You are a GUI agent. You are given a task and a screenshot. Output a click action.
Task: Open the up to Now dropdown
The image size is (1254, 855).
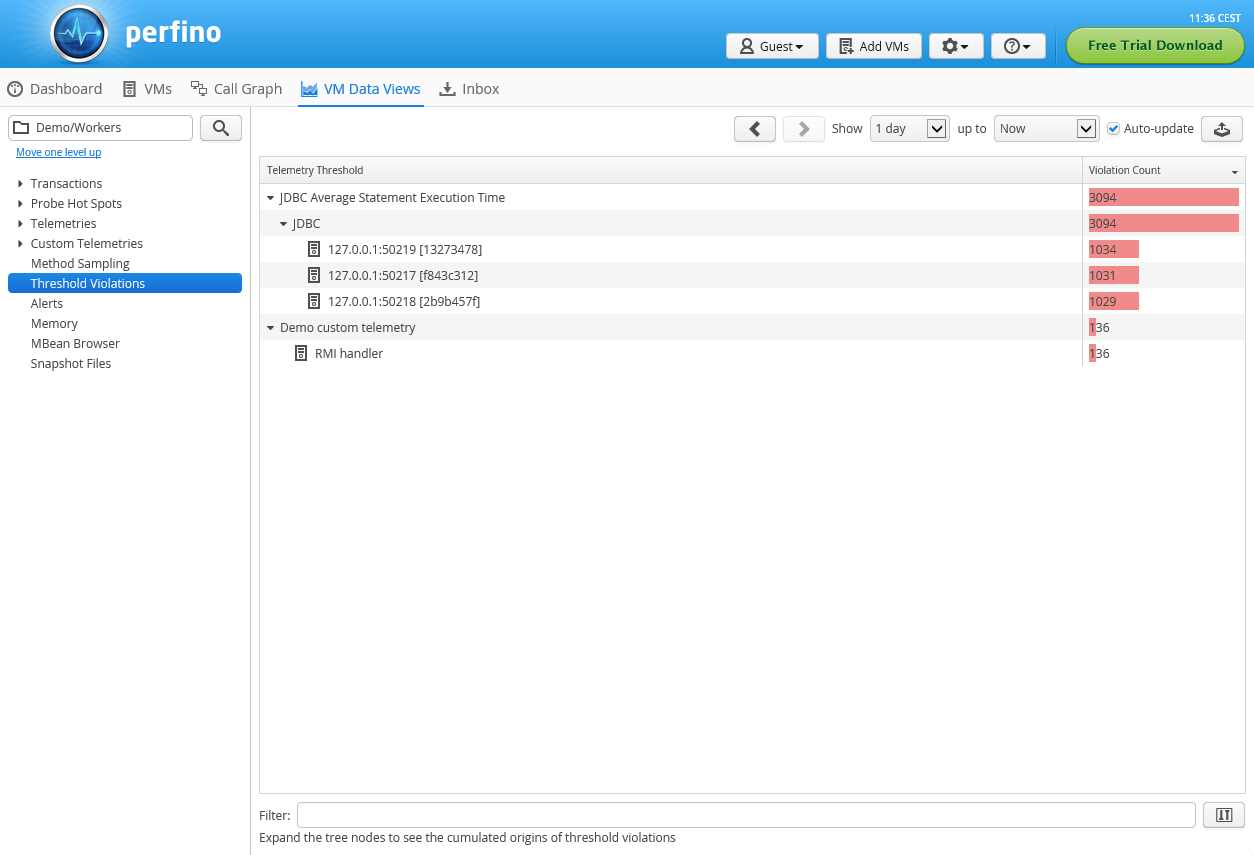click(1046, 129)
